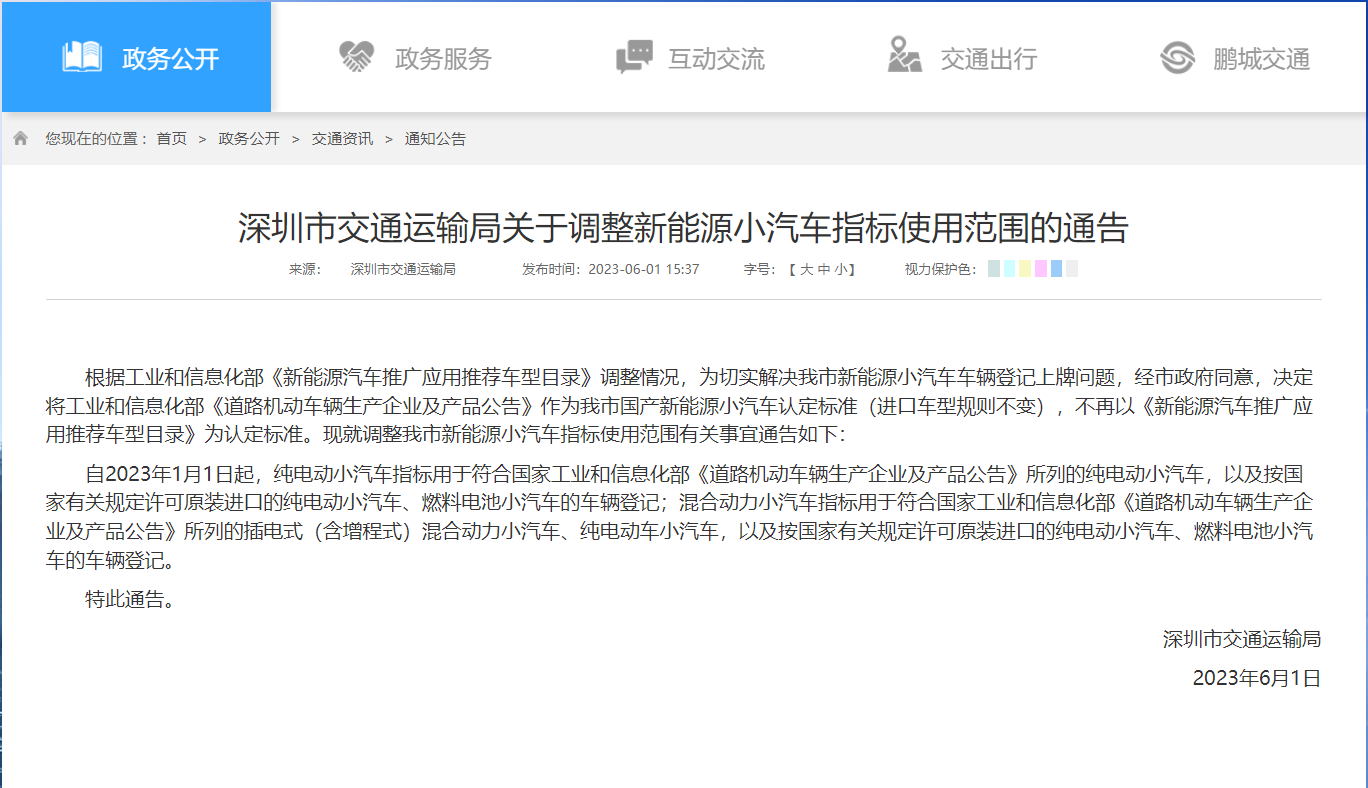1368x788 pixels.
Task: Choose the pink eye protection color
Action: coord(1041,269)
